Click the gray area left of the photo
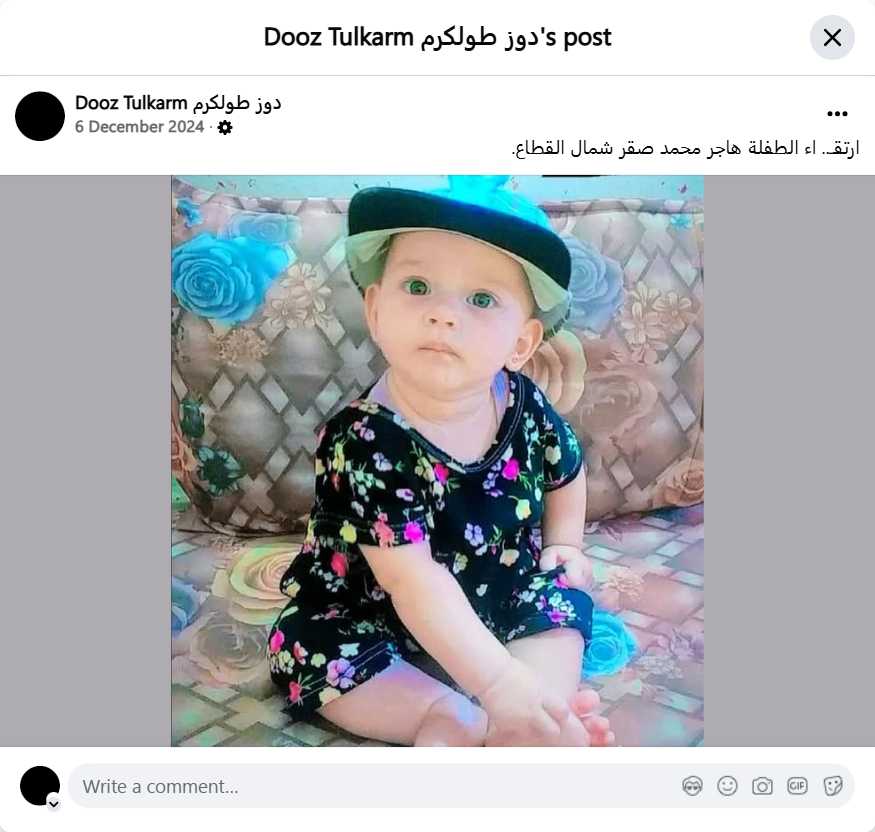The width and height of the screenshot is (875, 832). [85, 461]
